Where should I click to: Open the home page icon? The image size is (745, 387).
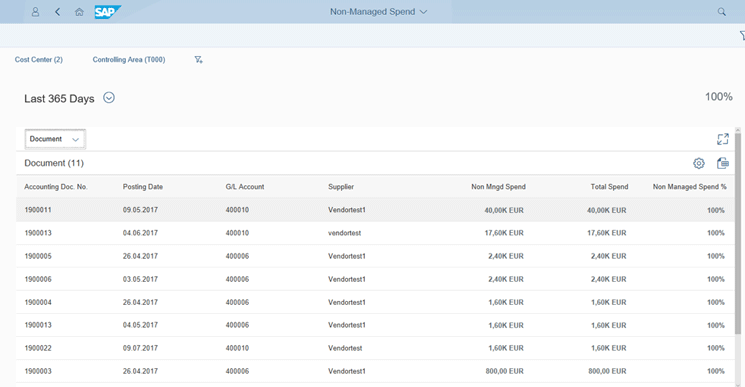pyautogui.click(x=79, y=12)
